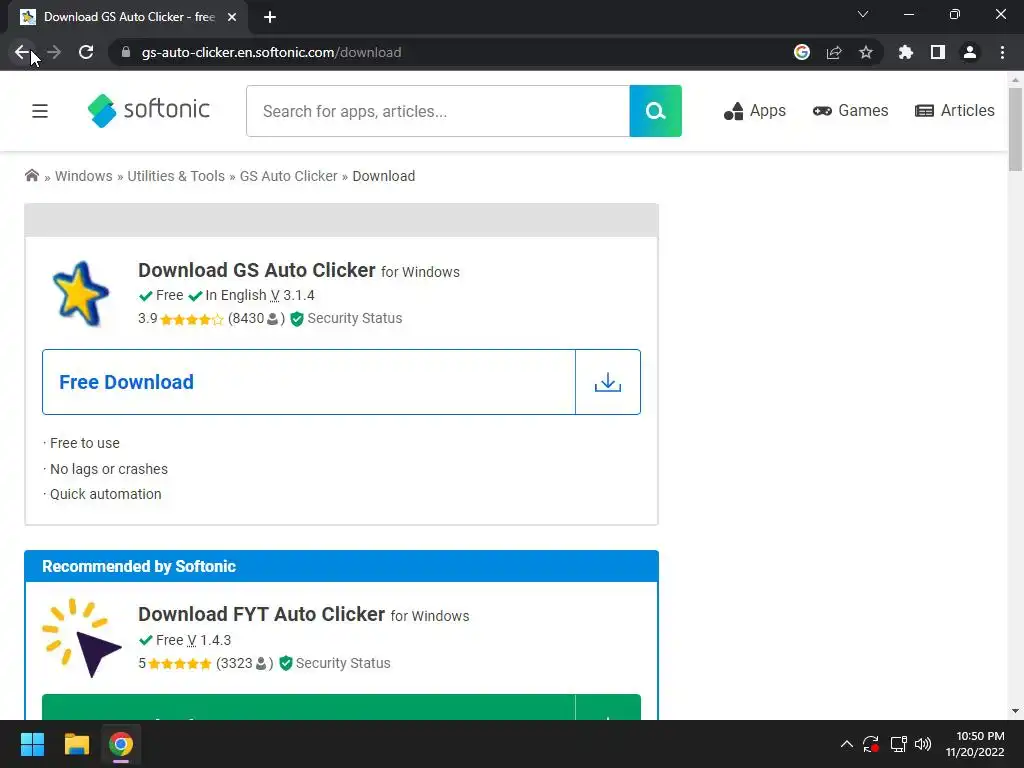This screenshot has height=768, width=1024.
Task: Open the Games menu item
Action: click(x=850, y=111)
